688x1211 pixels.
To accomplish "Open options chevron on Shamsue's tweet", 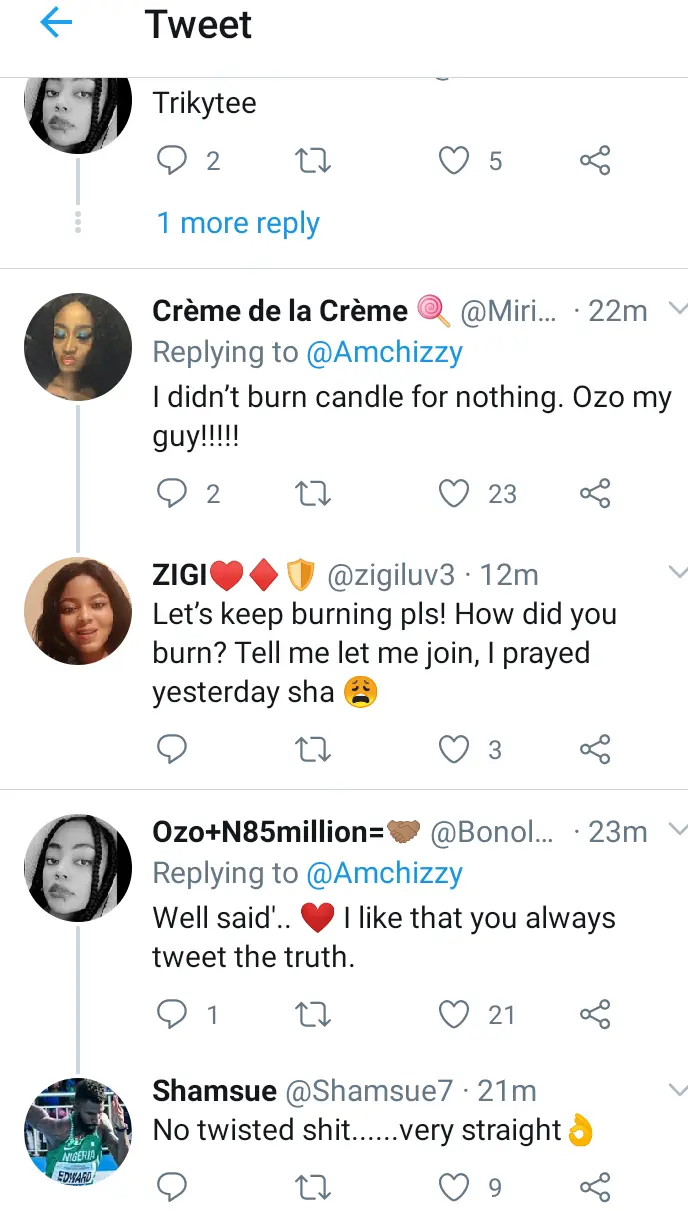I will coord(677,1089).
